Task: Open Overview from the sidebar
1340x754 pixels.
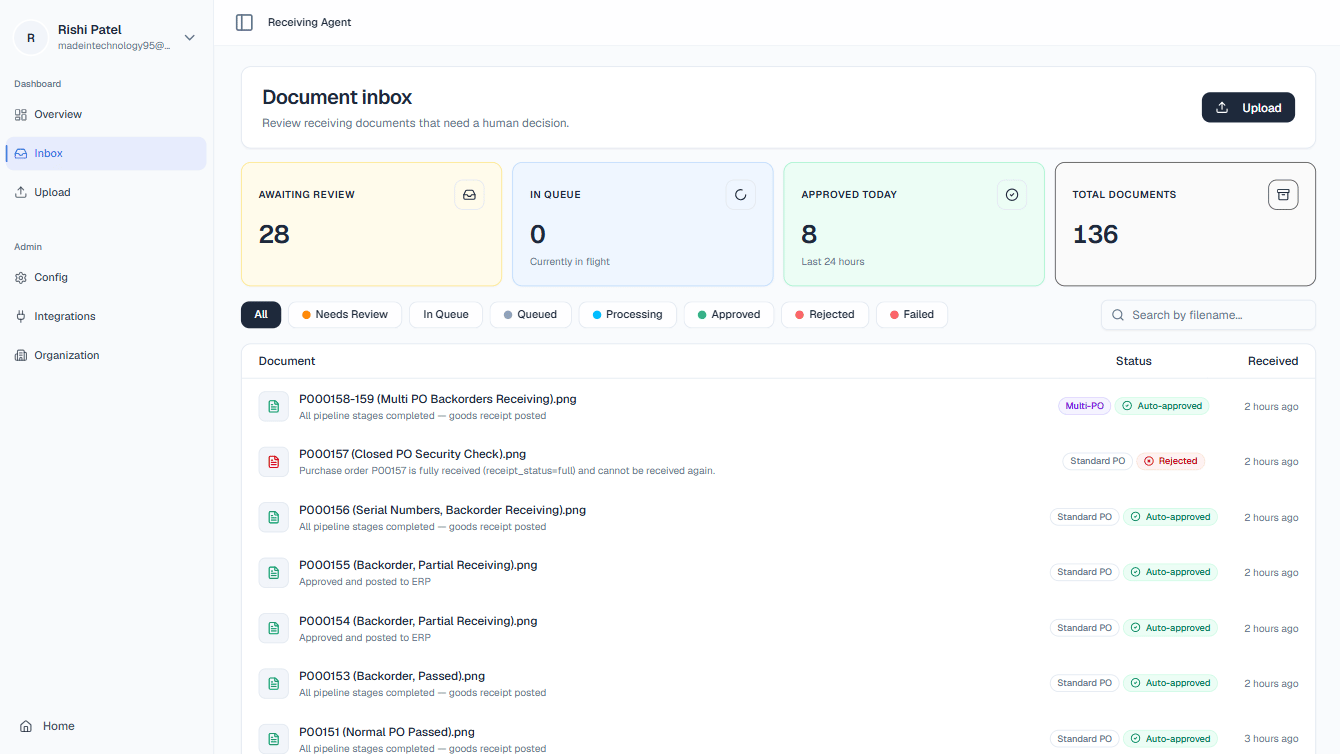Action: coord(106,115)
